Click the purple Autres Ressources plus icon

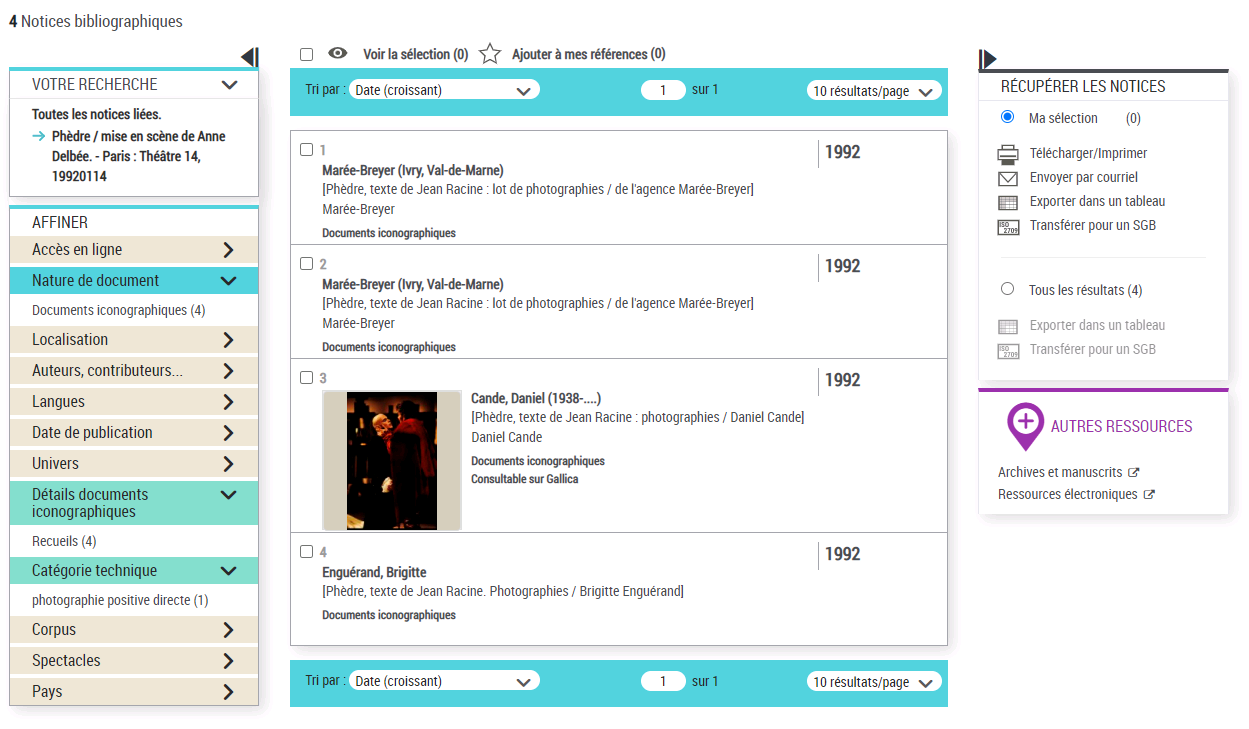[1025, 426]
